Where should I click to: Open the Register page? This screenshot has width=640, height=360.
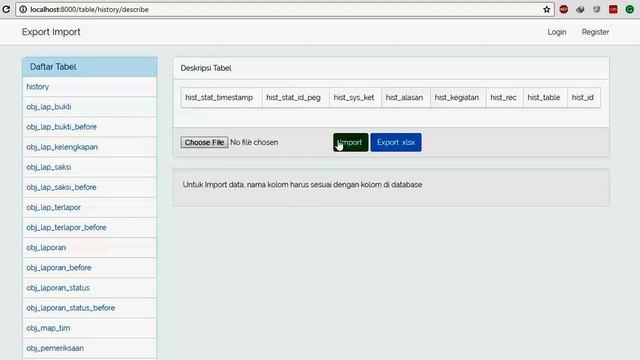(595, 32)
